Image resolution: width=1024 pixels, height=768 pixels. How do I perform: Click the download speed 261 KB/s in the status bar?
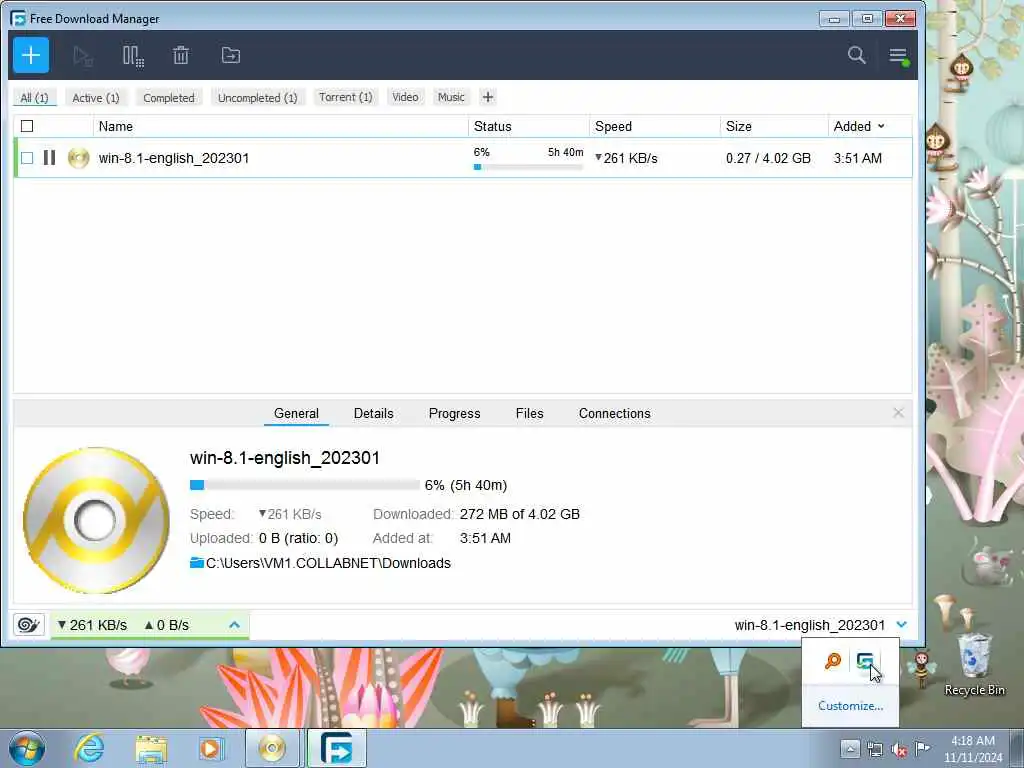click(92, 625)
